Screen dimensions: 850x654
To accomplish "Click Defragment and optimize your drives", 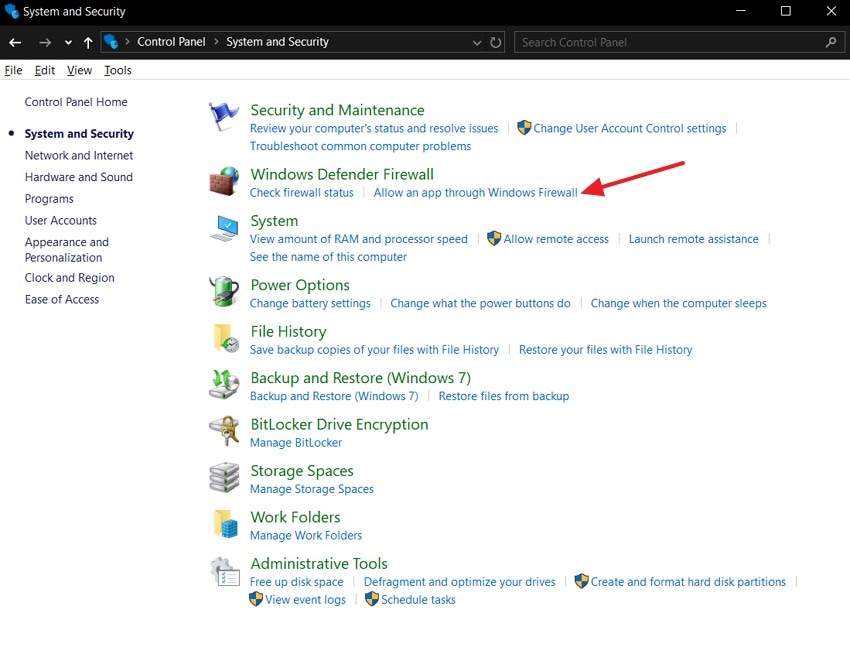I will pyautogui.click(x=459, y=582).
